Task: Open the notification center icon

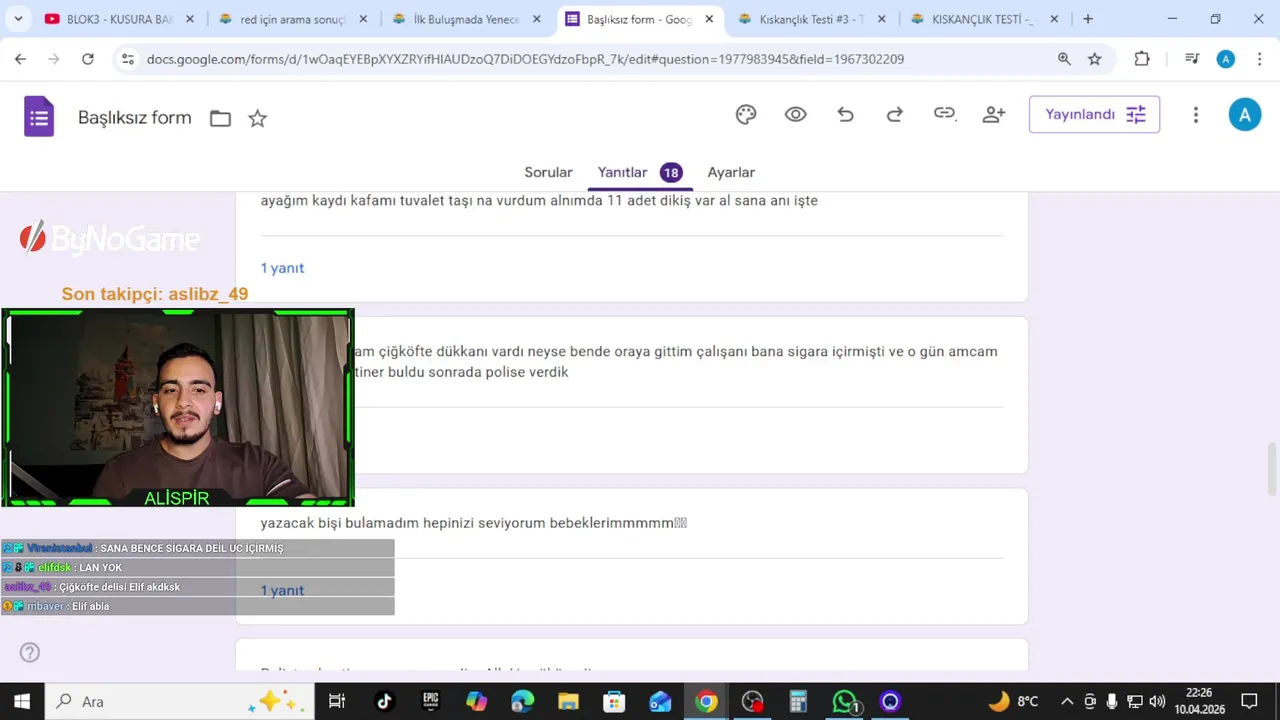Action: [1249, 701]
